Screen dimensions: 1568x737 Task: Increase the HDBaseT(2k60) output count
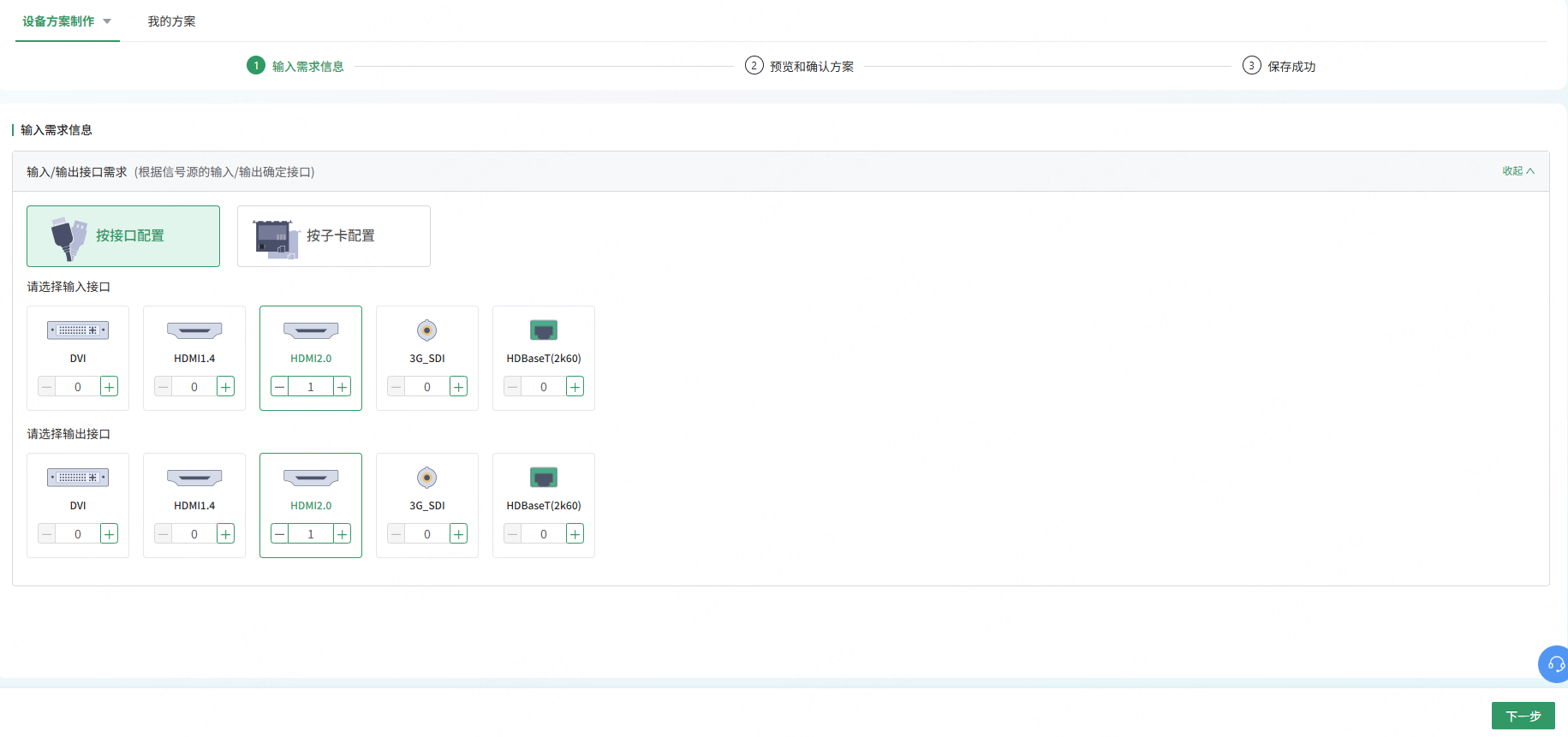coord(575,534)
